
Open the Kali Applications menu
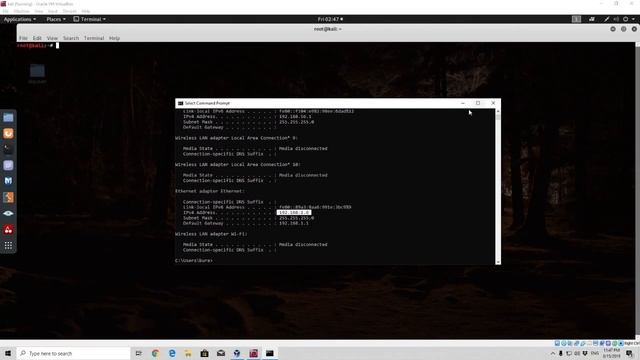click(20, 19)
